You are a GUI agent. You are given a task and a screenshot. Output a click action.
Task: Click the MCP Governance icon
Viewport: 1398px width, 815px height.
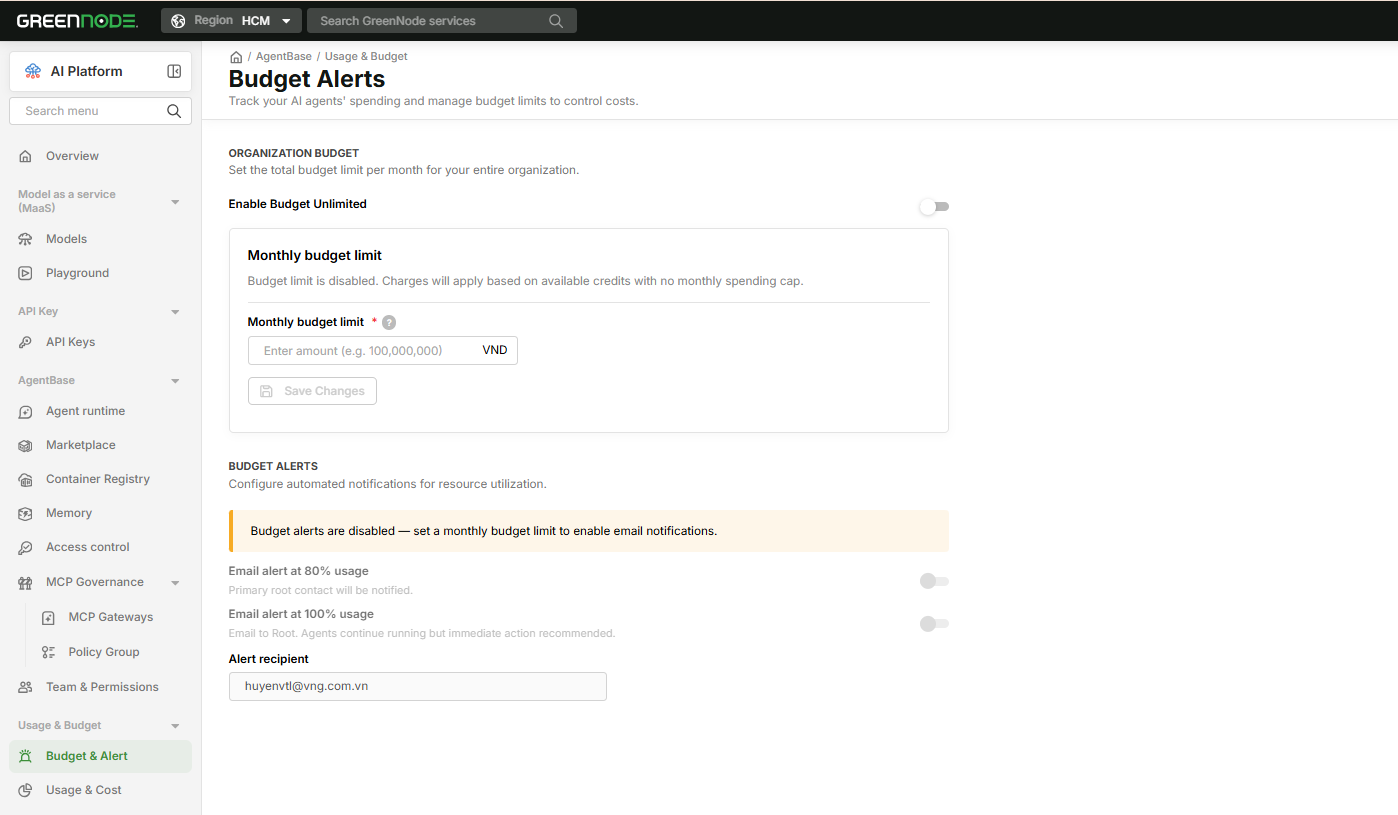[x=26, y=582]
